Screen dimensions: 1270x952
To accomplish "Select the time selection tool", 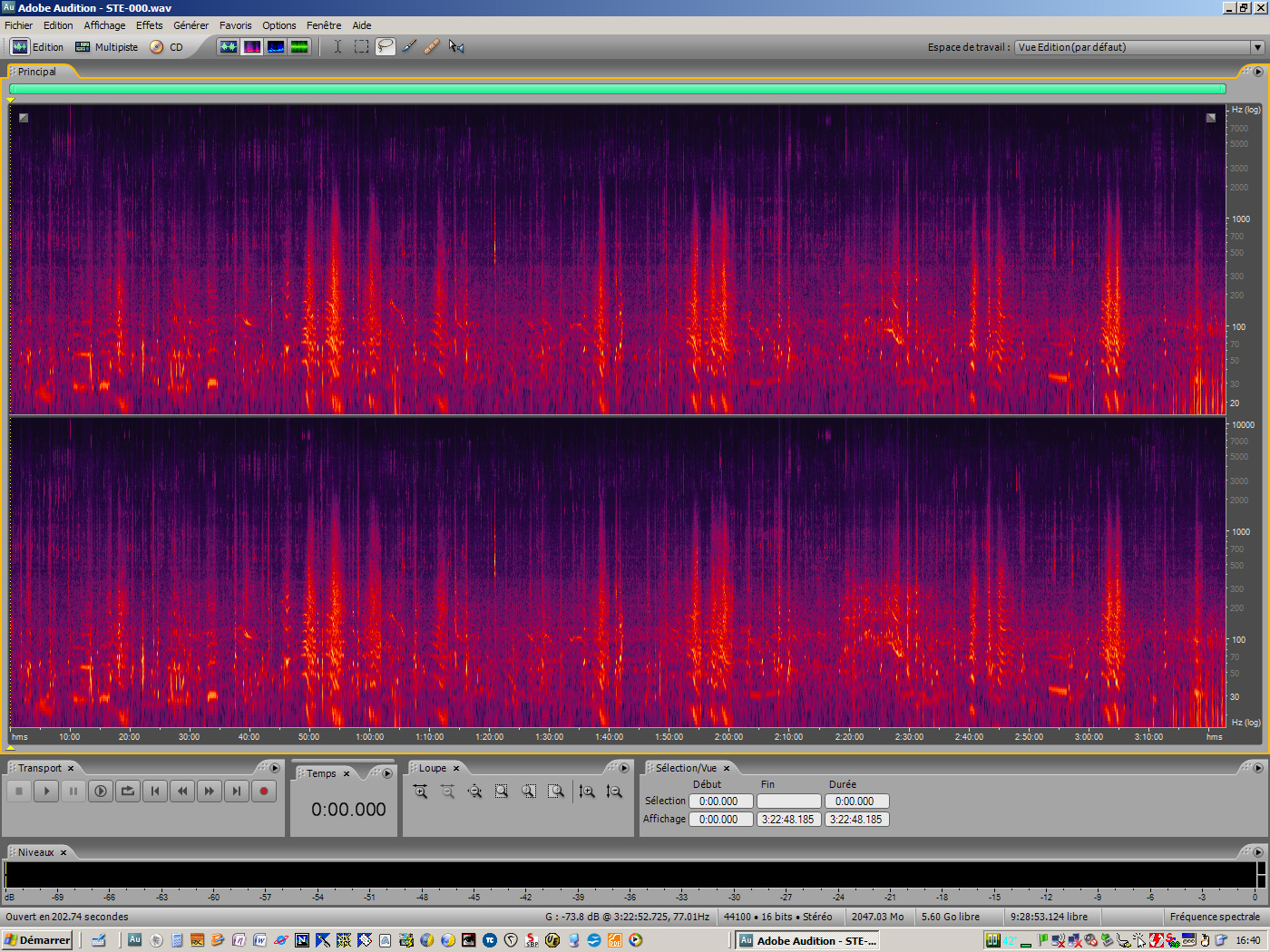I will point(337,46).
